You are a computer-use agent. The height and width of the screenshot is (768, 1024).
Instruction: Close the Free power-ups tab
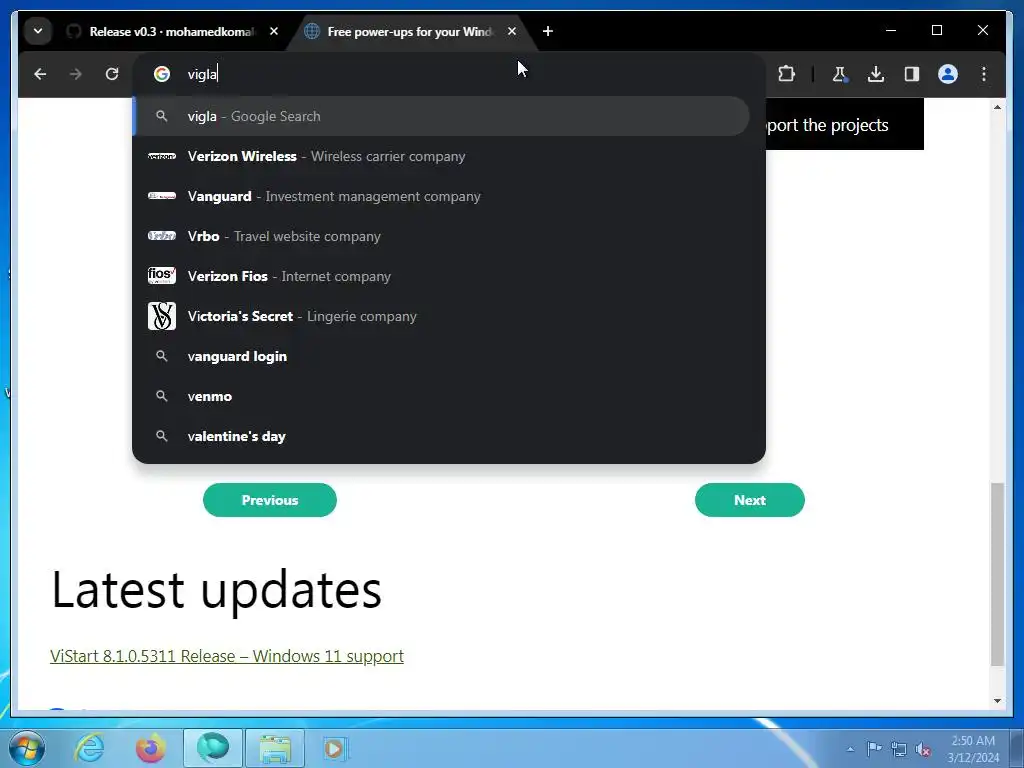pyautogui.click(x=512, y=31)
